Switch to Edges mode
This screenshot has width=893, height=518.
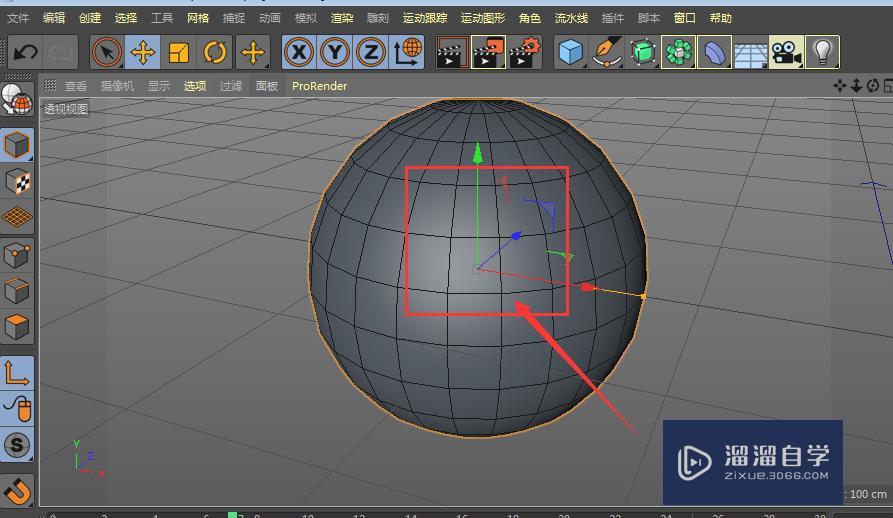17,291
